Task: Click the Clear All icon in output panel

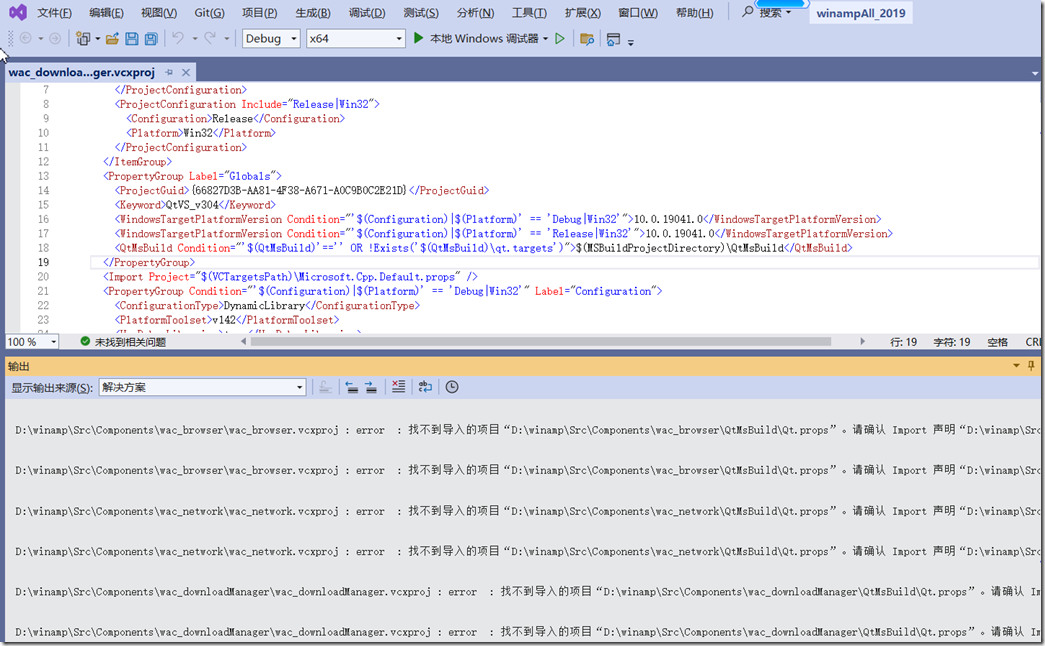Action: coord(399,387)
